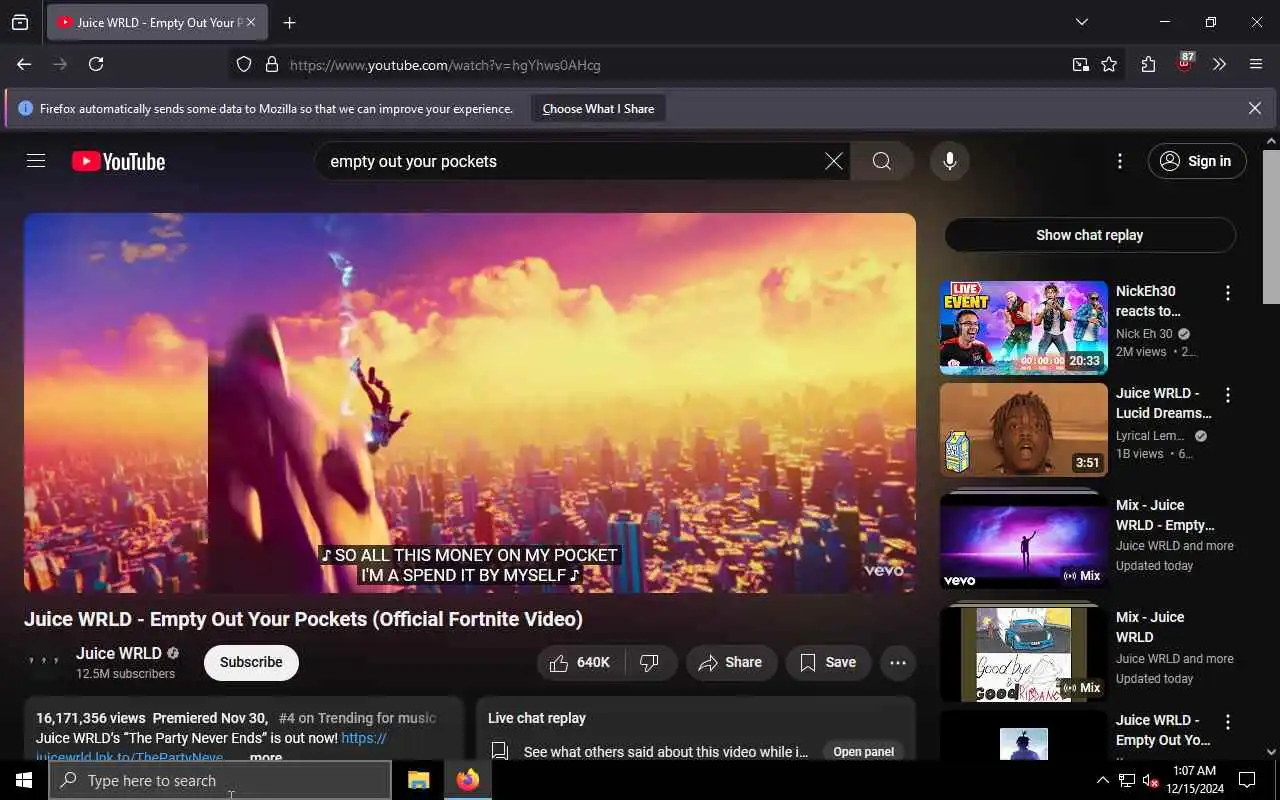Open options for Lucid Dreams video
The height and width of the screenshot is (800, 1280).
tap(1227, 395)
